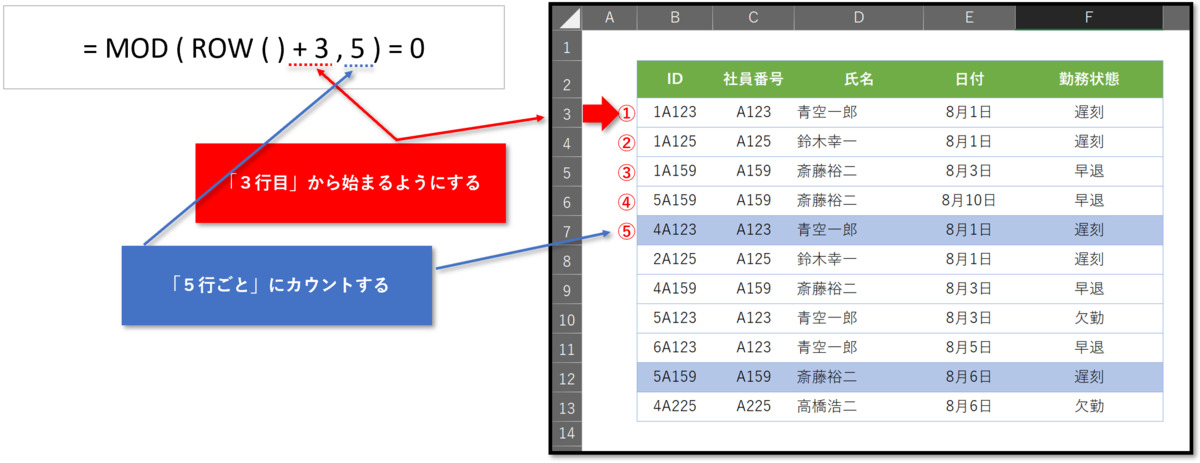Click the '勤務状態' table header cell
Screen dimensions: 1200x463
[1088, 79]
